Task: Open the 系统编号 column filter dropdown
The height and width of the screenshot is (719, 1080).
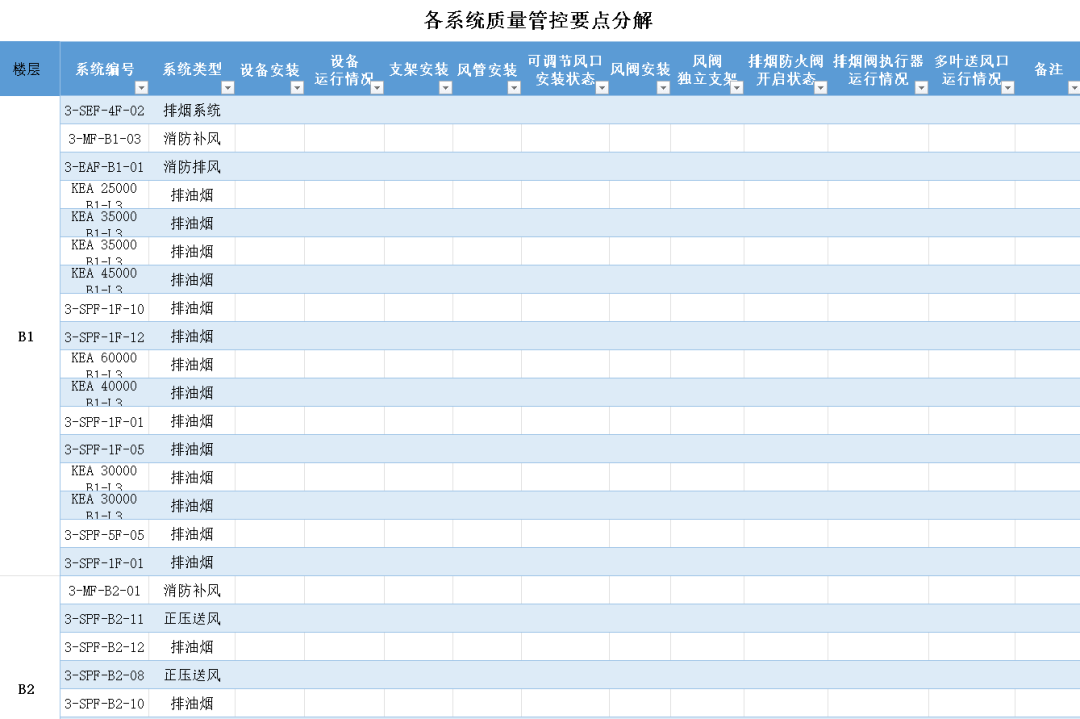Action: (140, 88)
